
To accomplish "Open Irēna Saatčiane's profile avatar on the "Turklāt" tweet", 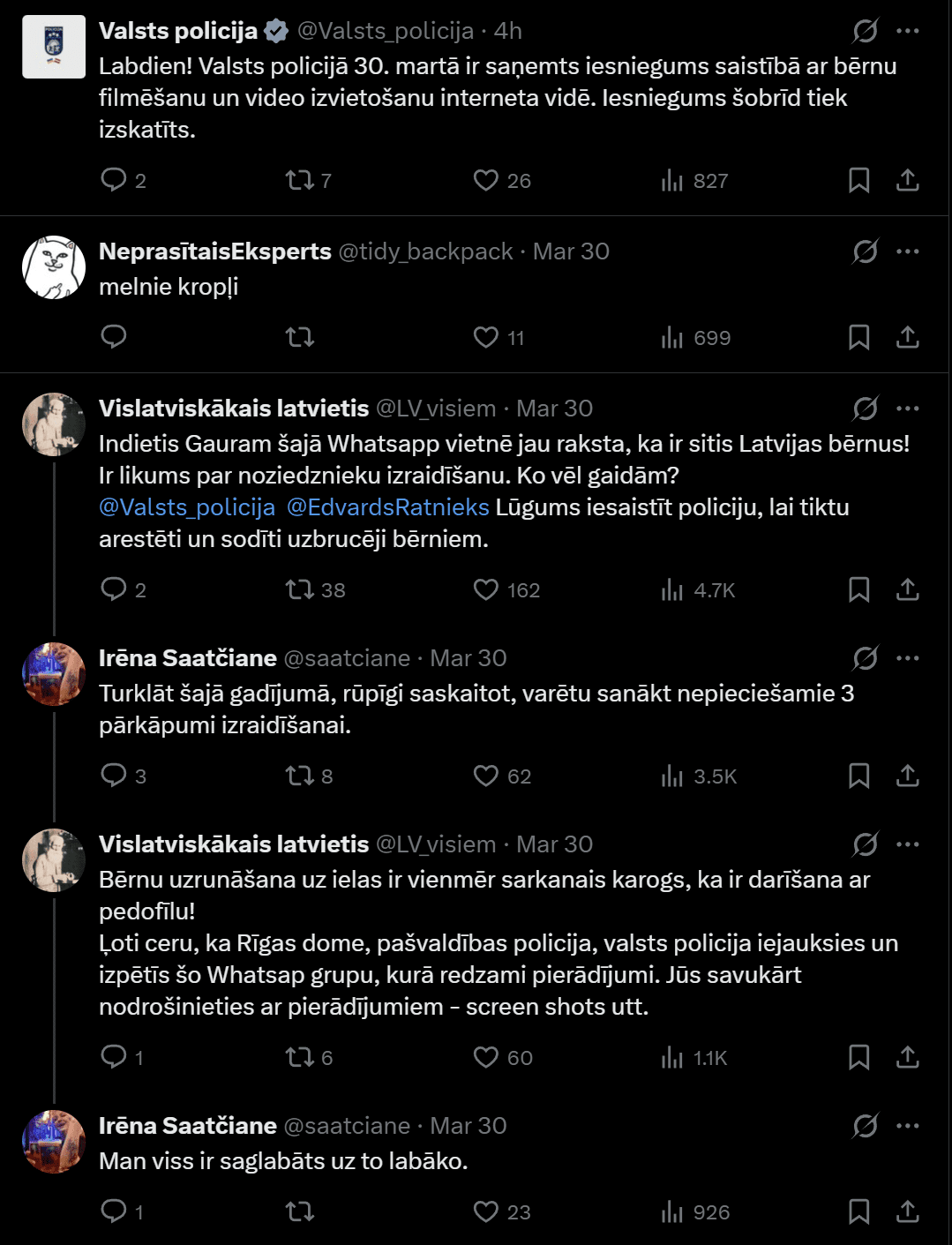I will pyautogui.click(x=54, y=674).
